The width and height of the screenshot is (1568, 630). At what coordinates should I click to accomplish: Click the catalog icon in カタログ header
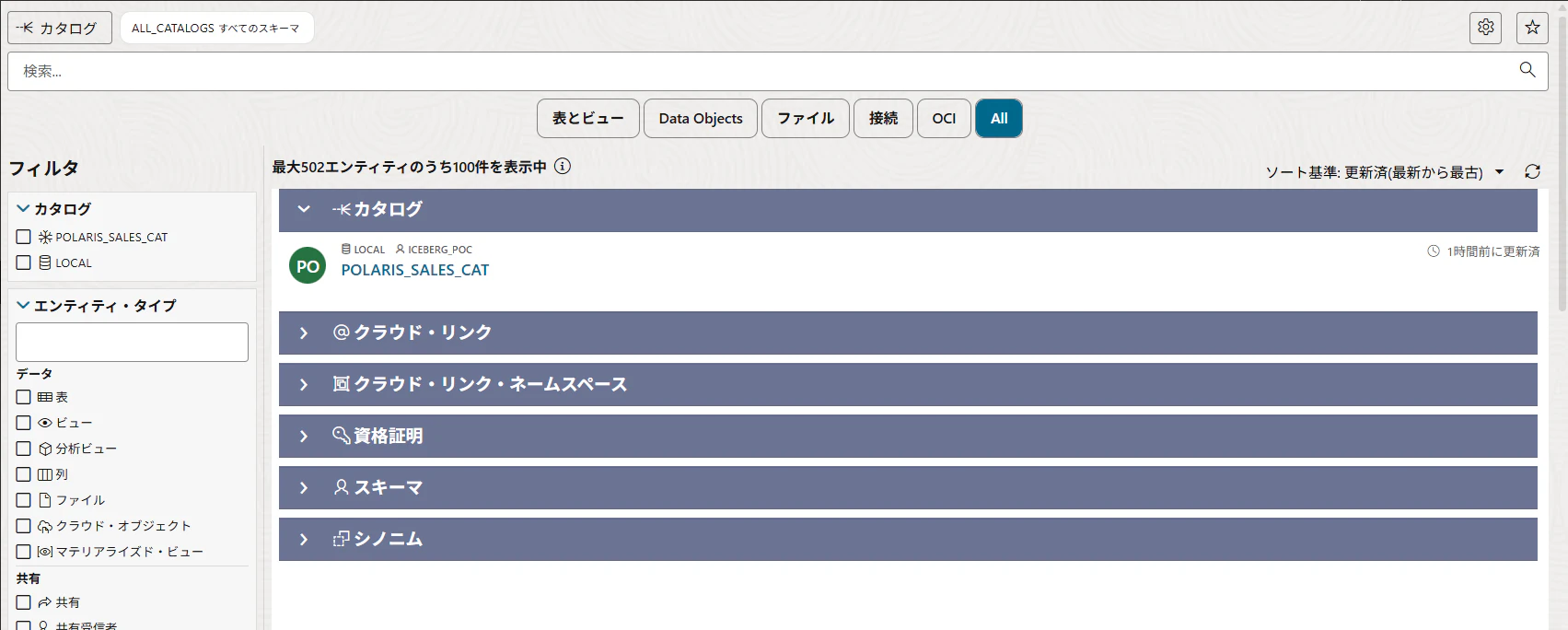click(342, 209)
